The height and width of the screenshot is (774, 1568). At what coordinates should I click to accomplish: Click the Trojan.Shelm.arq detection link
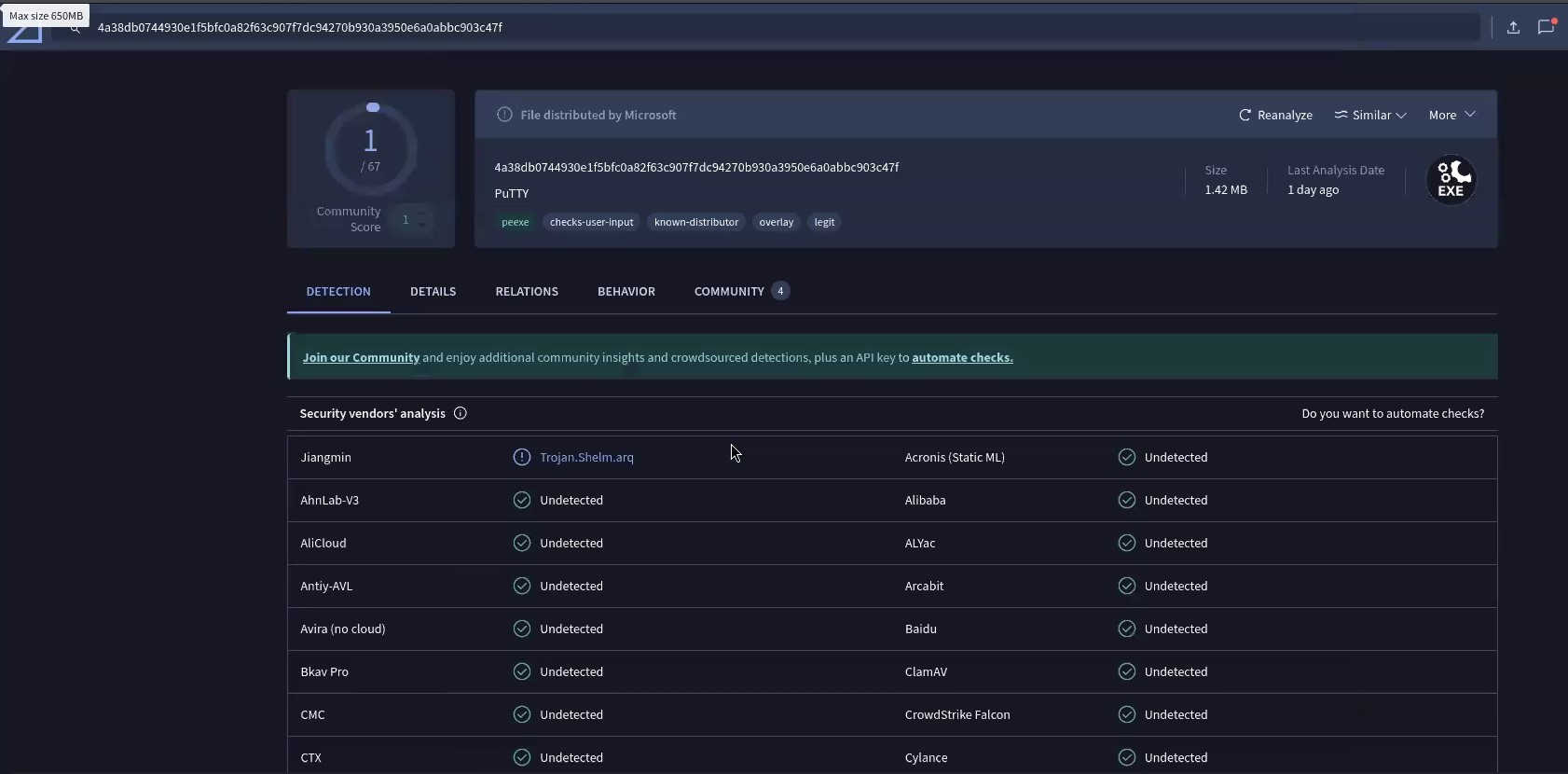click(586, 457)
